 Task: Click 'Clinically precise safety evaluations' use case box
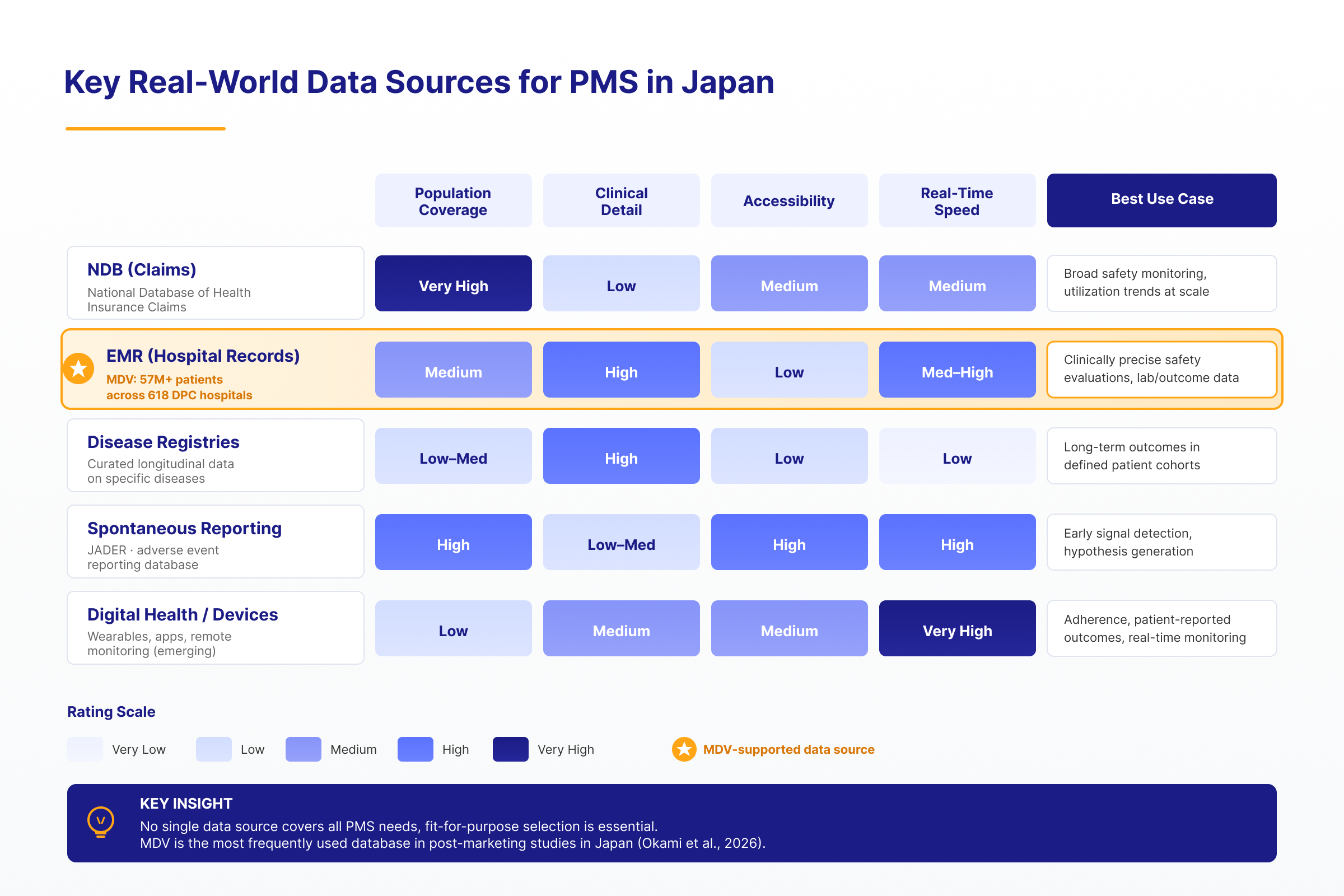pyautogui.click(x=1161, y=370)
